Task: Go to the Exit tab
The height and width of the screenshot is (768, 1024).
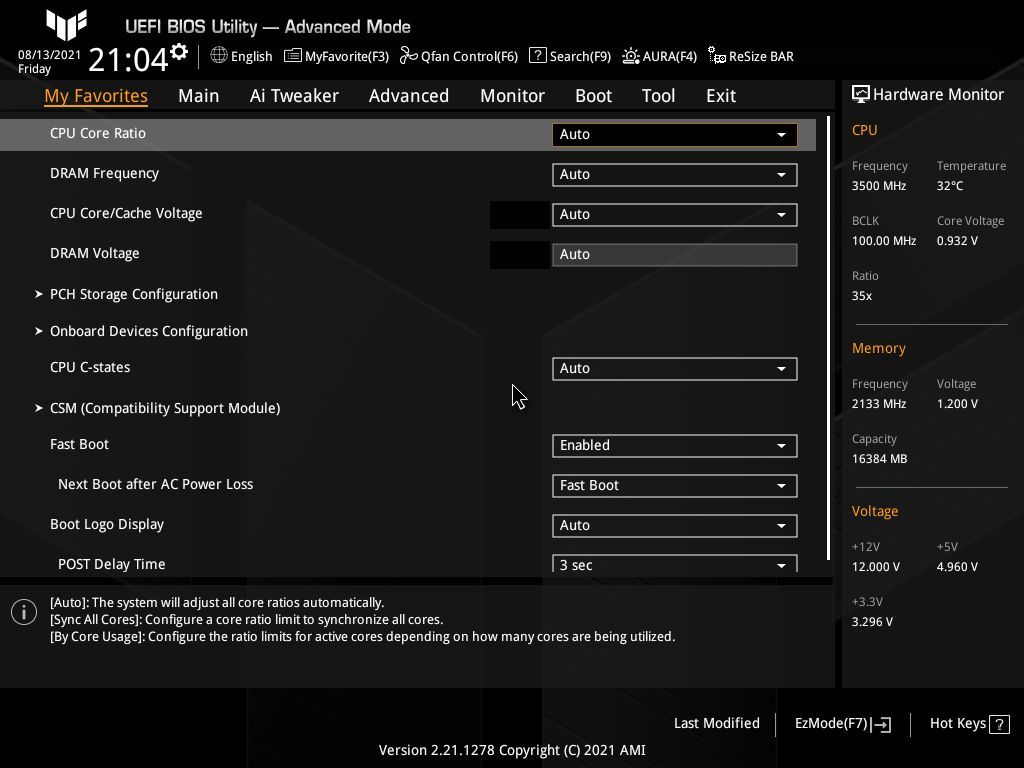Action: pyautogui.click(x=721, y=96)
